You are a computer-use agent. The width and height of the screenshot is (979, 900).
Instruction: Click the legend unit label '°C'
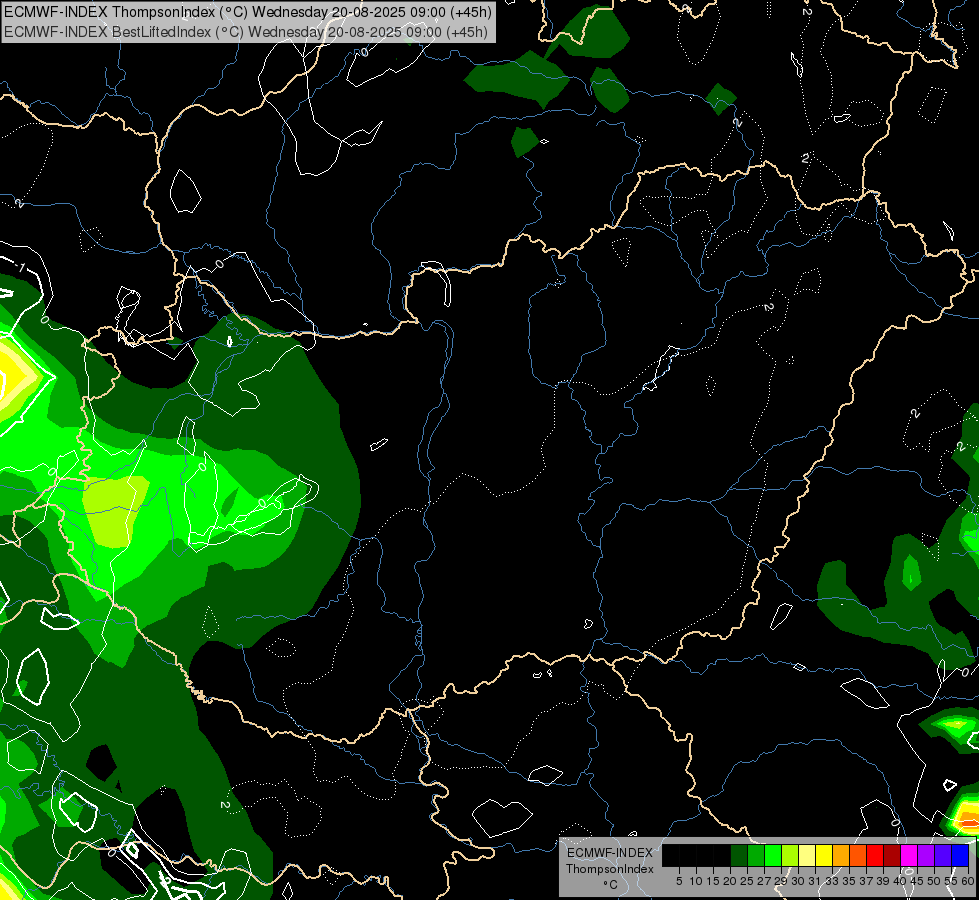610,885
